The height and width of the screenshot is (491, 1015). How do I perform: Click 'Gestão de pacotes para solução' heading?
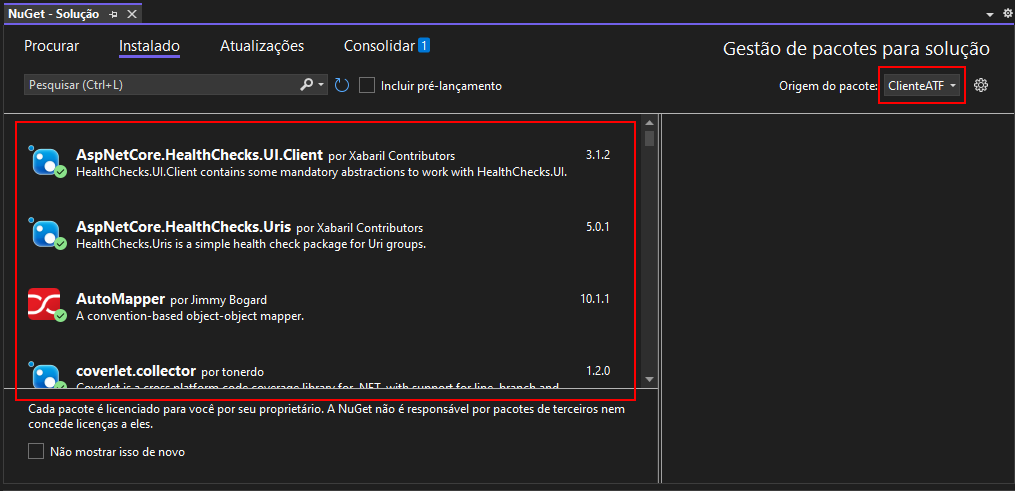(x=856, y=49)
